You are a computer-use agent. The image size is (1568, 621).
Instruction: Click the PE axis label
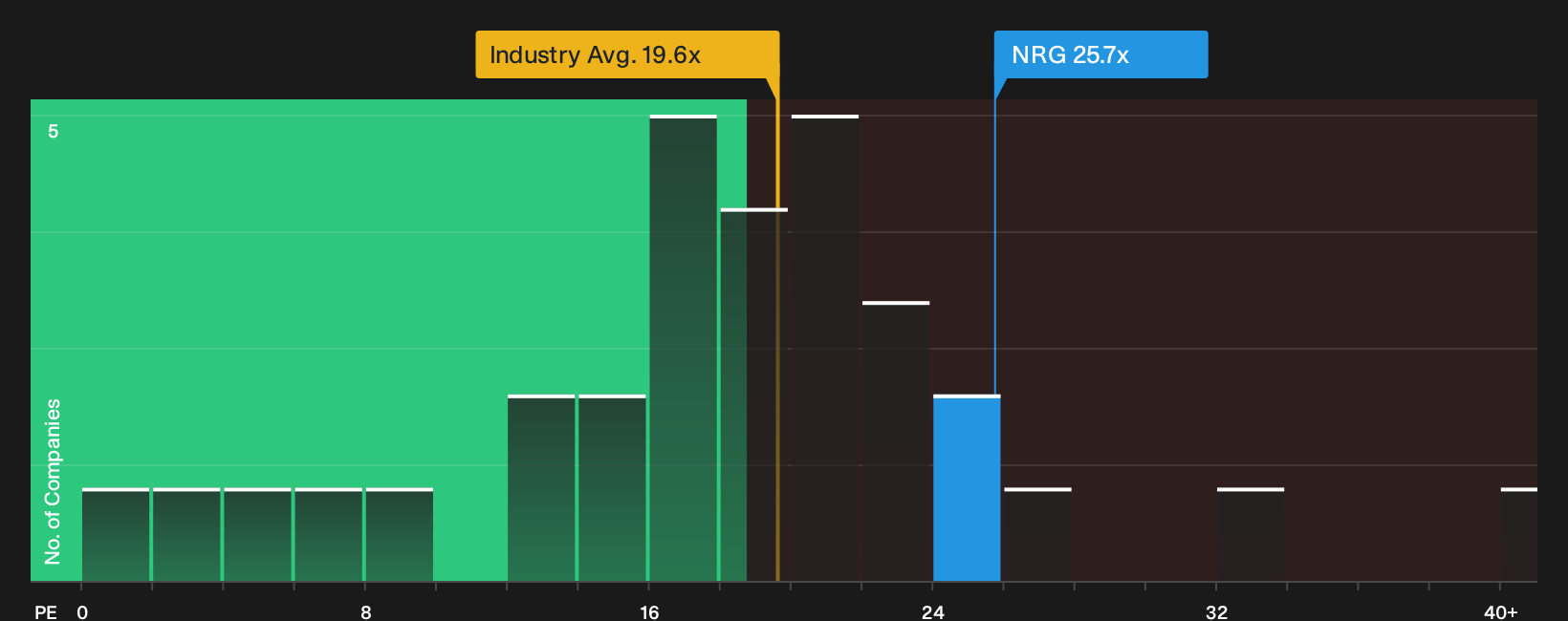pyautogui.click(x=46, y=611)
